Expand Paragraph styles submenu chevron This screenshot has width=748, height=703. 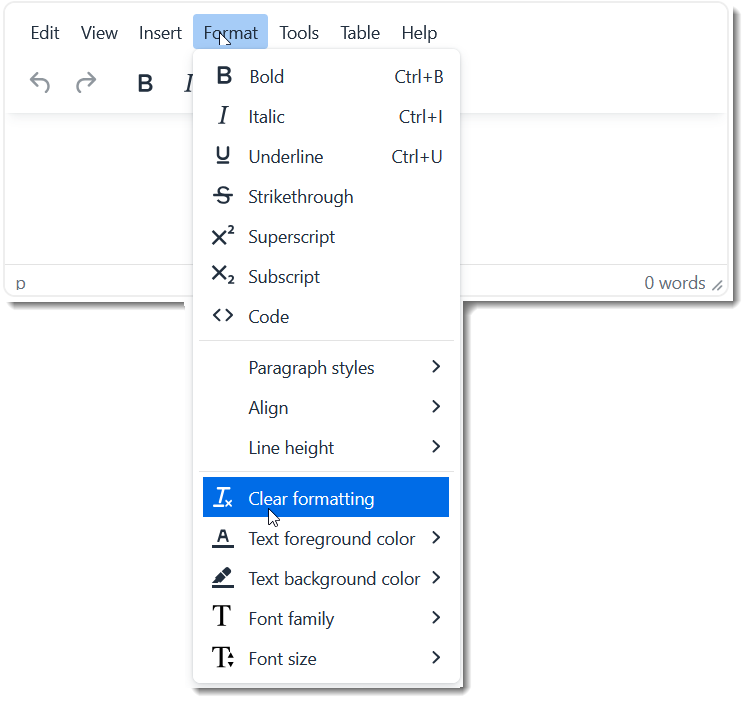(x=436, y=366)
